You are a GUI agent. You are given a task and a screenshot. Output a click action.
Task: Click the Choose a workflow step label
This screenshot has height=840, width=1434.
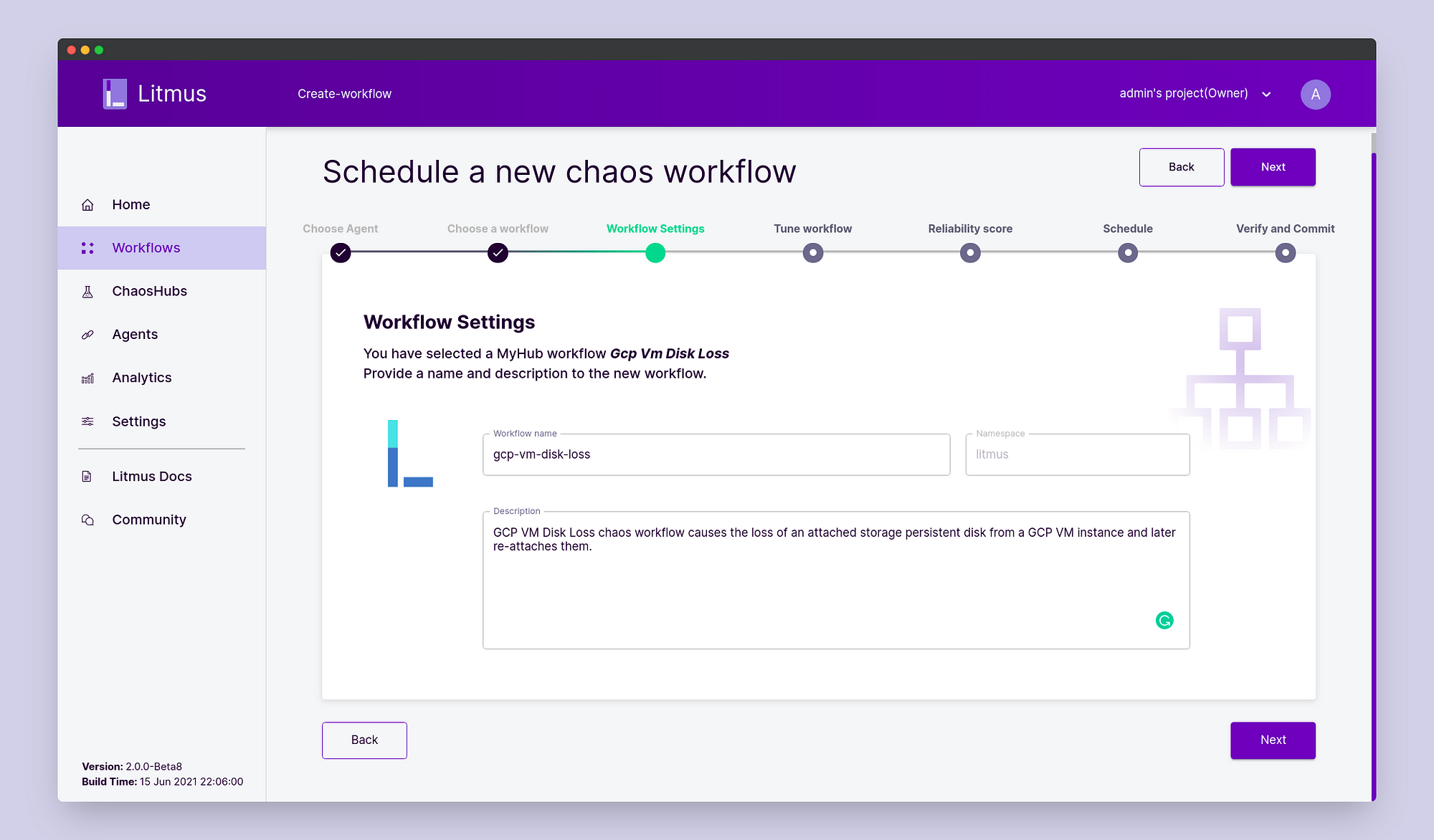pos(498,229)
